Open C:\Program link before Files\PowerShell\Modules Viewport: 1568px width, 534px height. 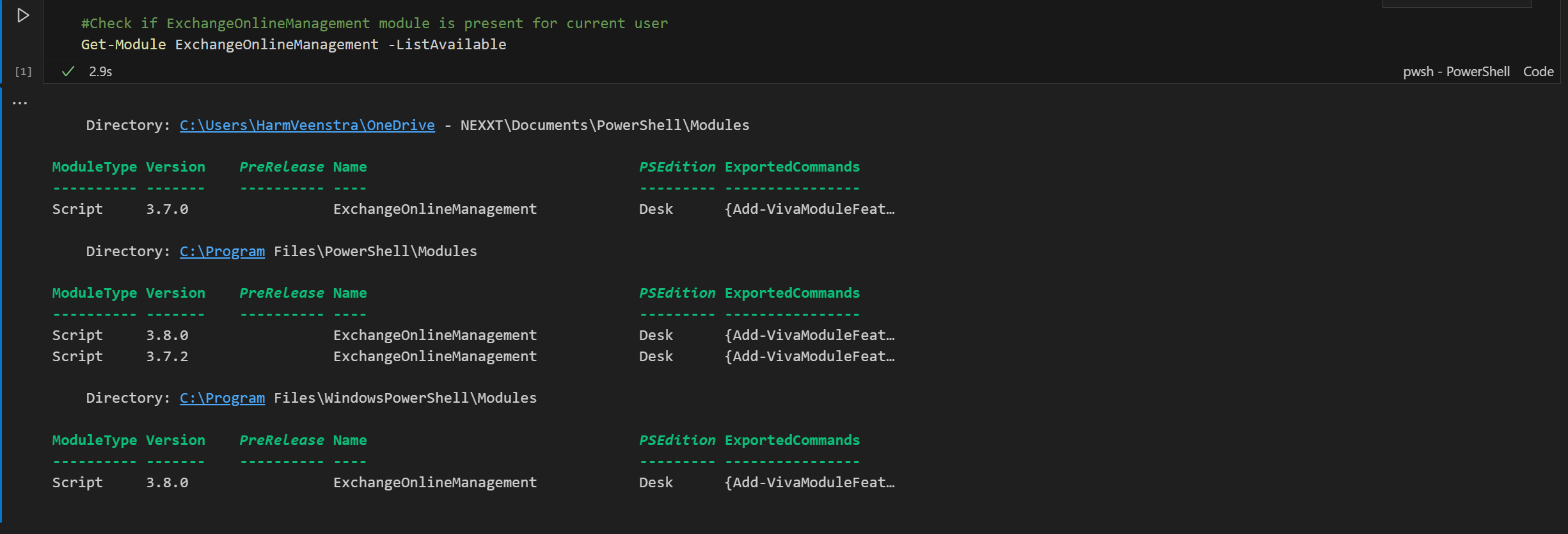pyautogui.click(x=222, y=252)
